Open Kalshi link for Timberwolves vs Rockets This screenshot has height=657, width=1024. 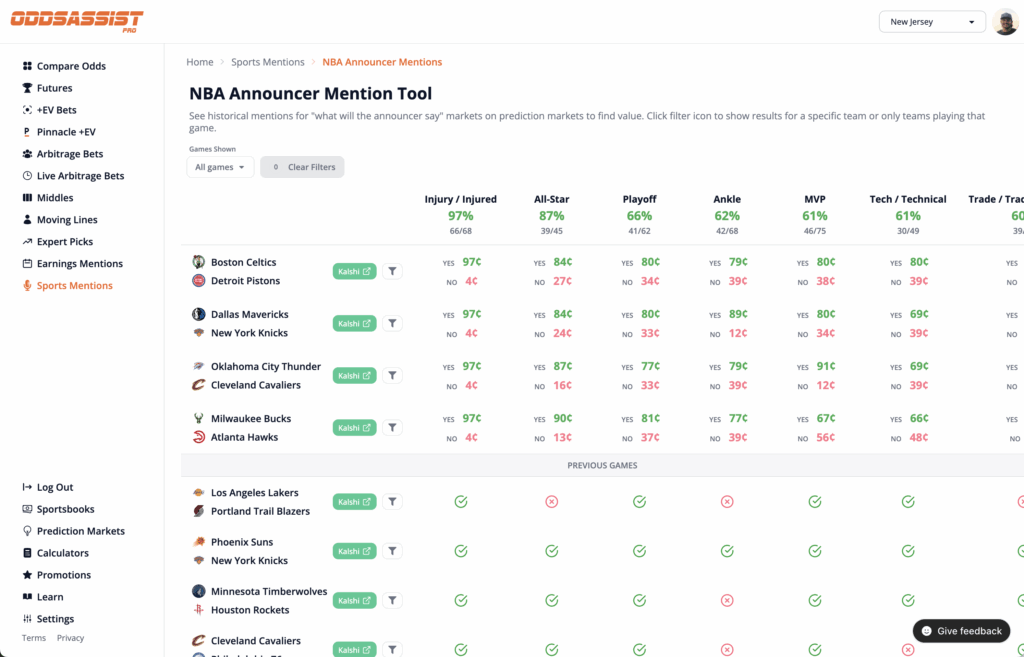[355, 600]
